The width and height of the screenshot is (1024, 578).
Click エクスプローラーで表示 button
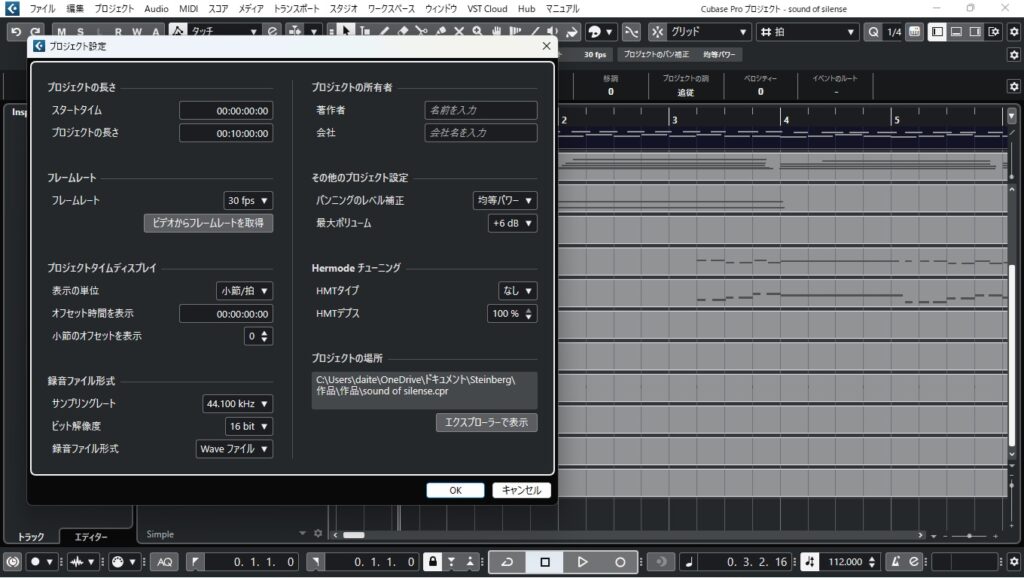point(487,423)
